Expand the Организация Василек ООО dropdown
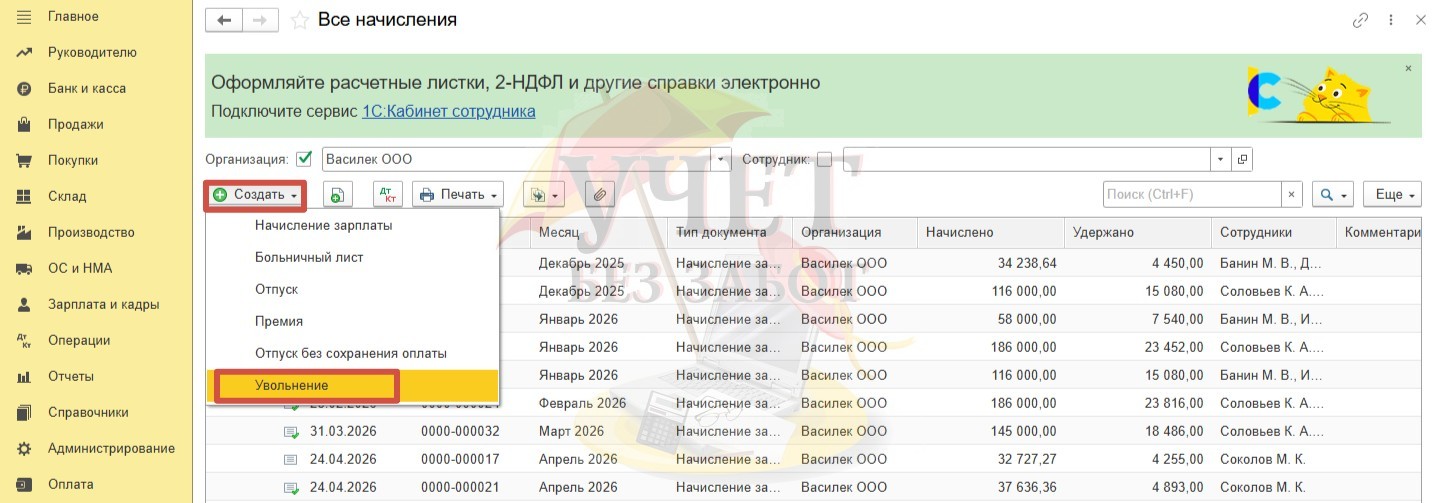The image size is (1434, 503). click(721, 159)
